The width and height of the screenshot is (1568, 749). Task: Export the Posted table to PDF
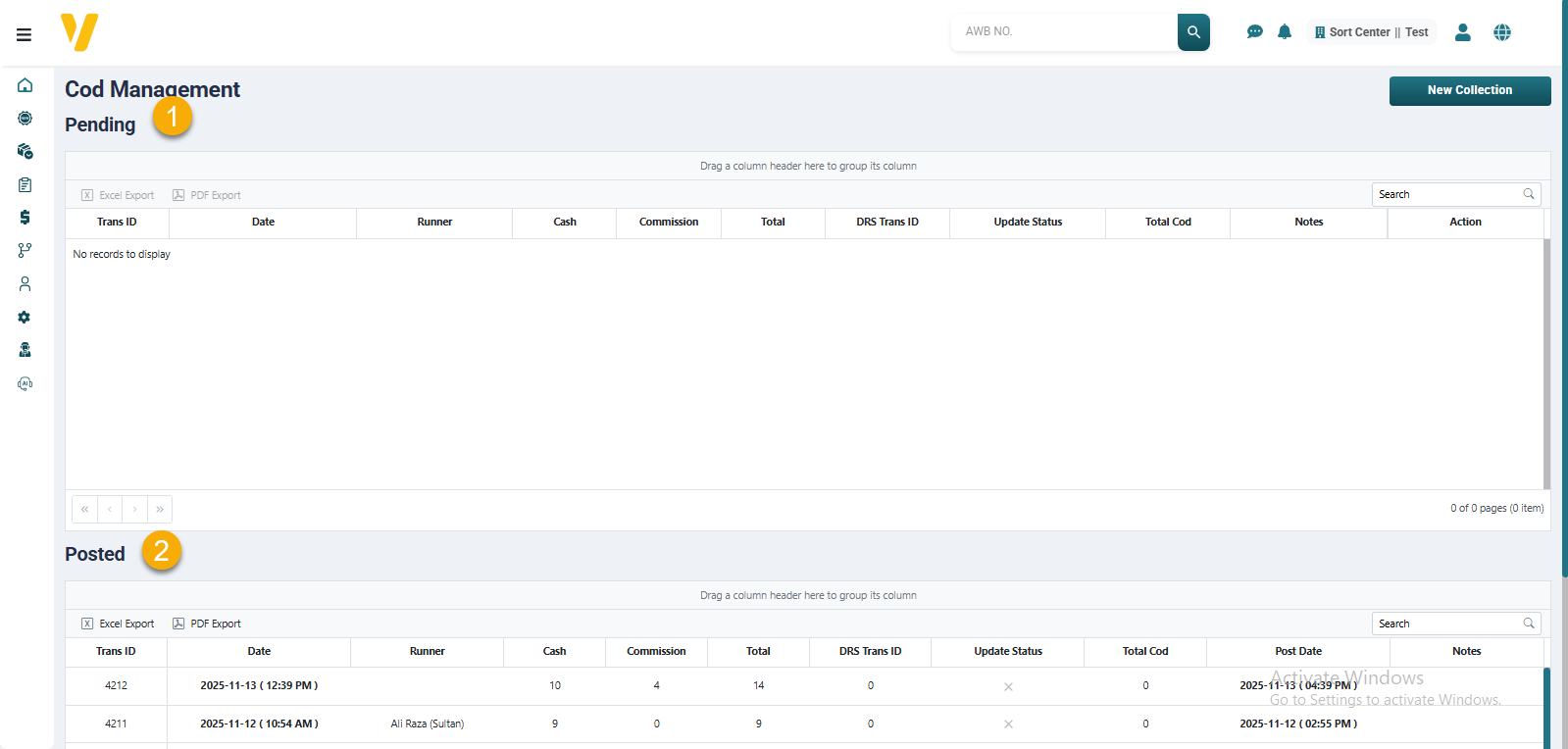click(207, 624)
